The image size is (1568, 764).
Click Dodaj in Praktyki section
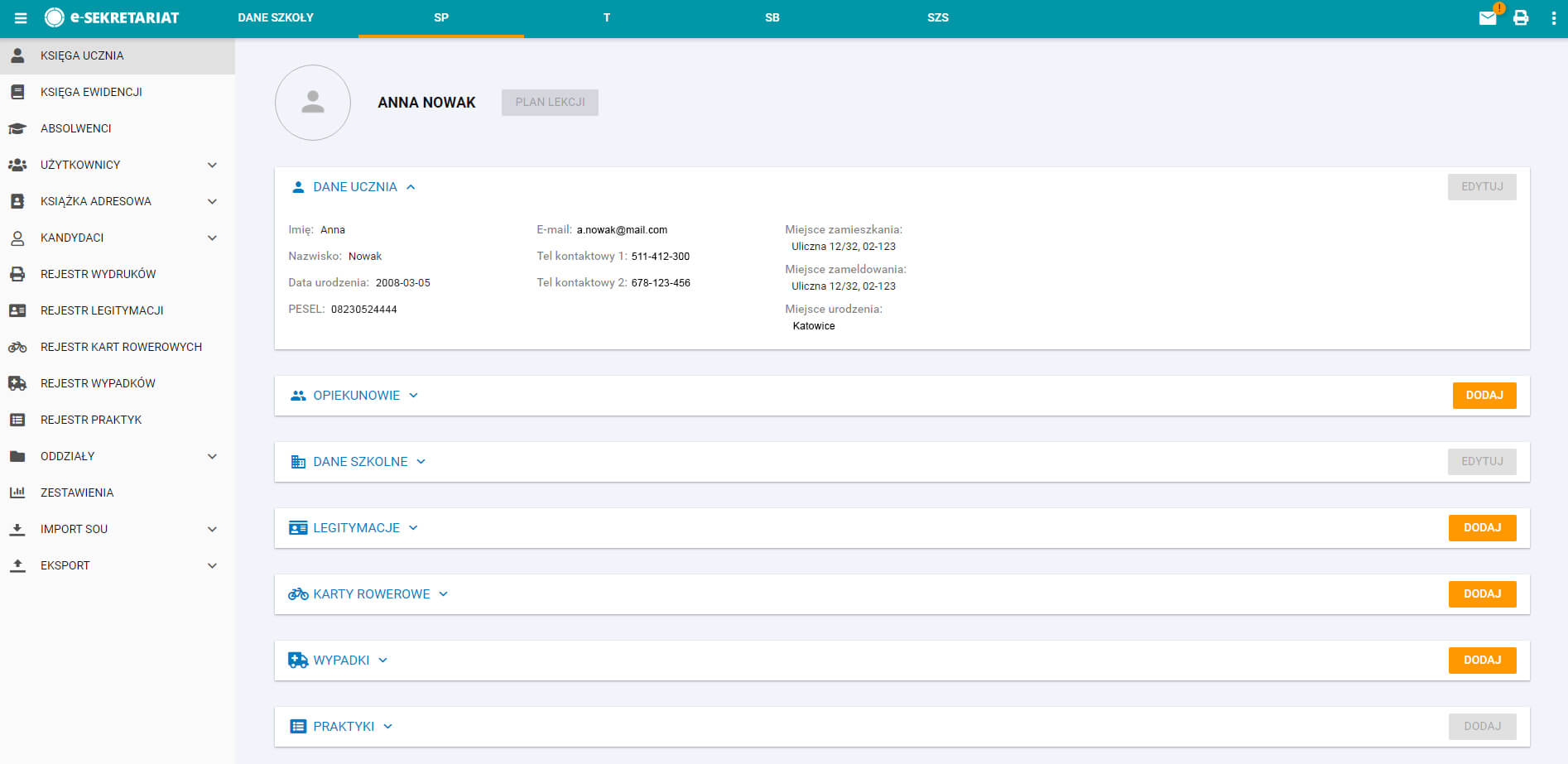coord(1482,727)
